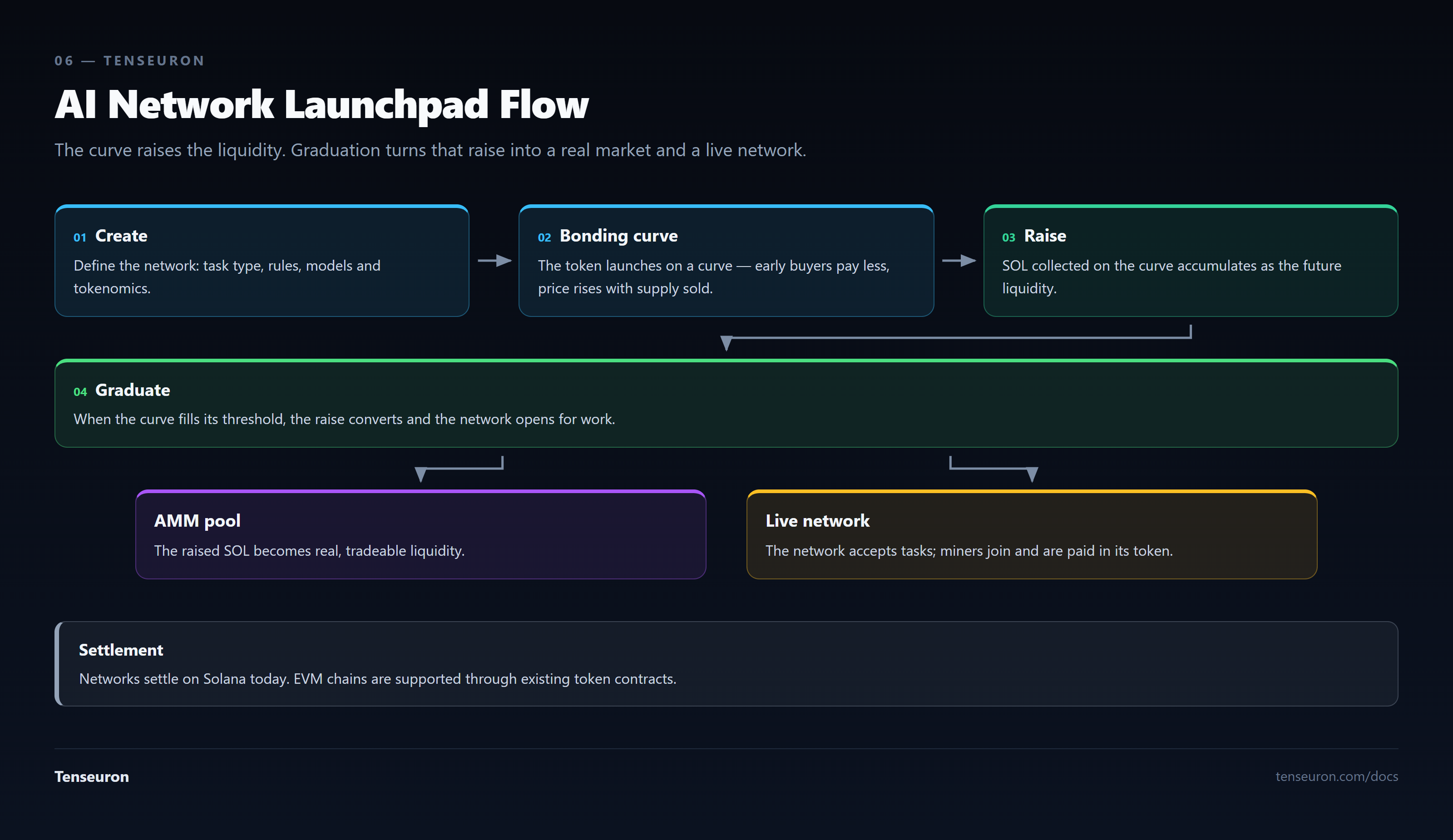Click the 'AI Network Launchpad Flow' title

click(321, 105)
